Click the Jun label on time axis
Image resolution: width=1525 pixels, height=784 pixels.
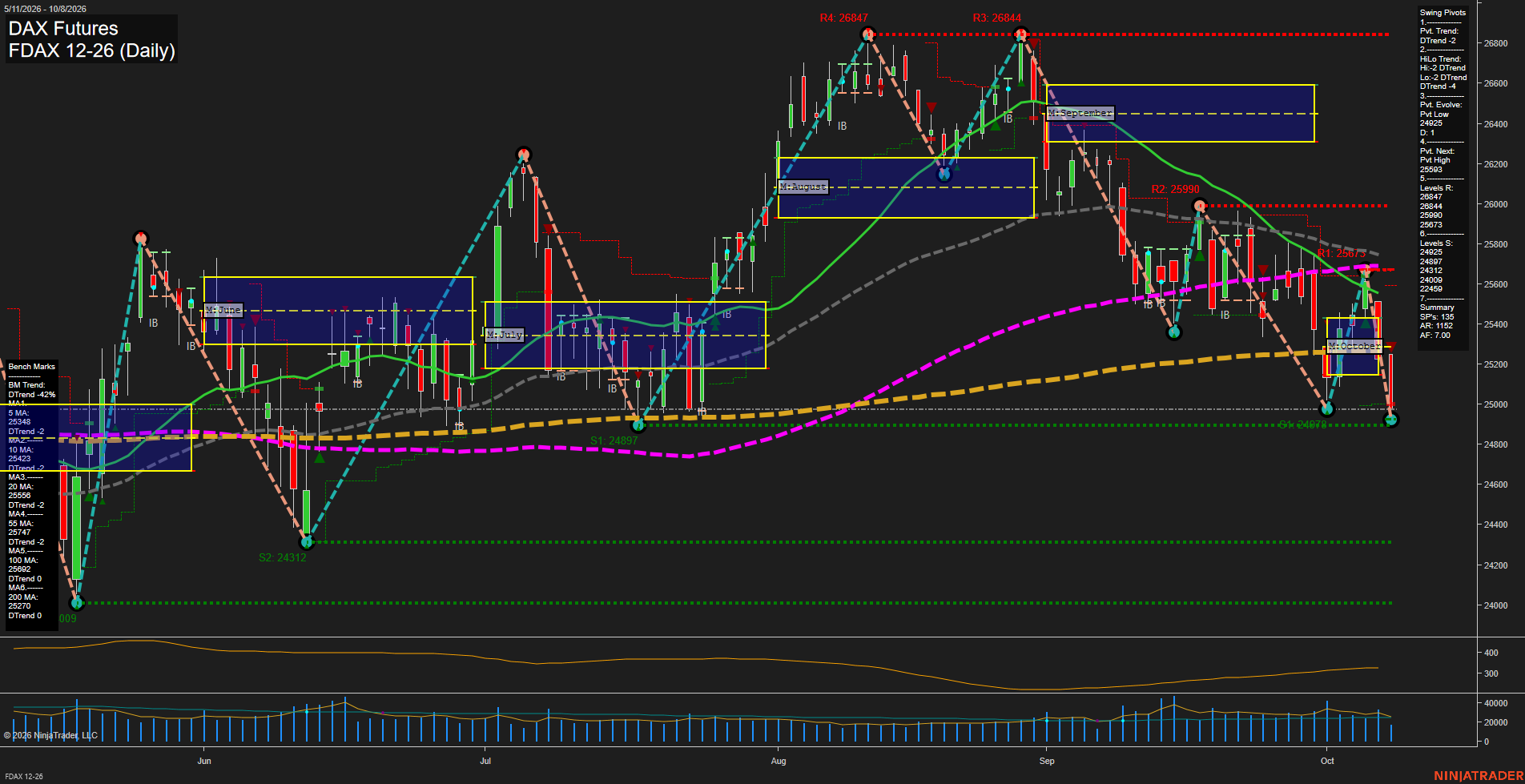[x=204, y=761]
